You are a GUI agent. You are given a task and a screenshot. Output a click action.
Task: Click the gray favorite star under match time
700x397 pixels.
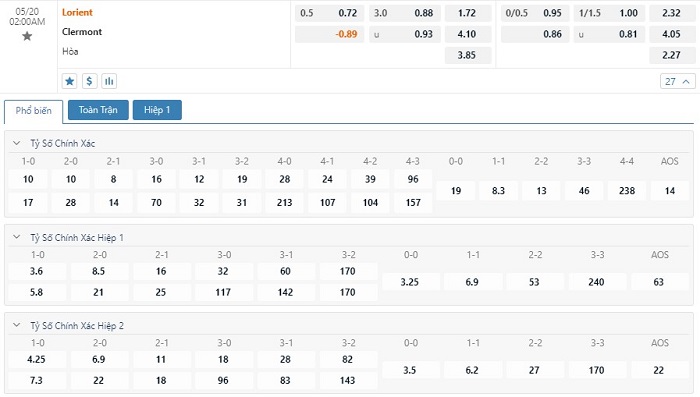coord(27,36)
